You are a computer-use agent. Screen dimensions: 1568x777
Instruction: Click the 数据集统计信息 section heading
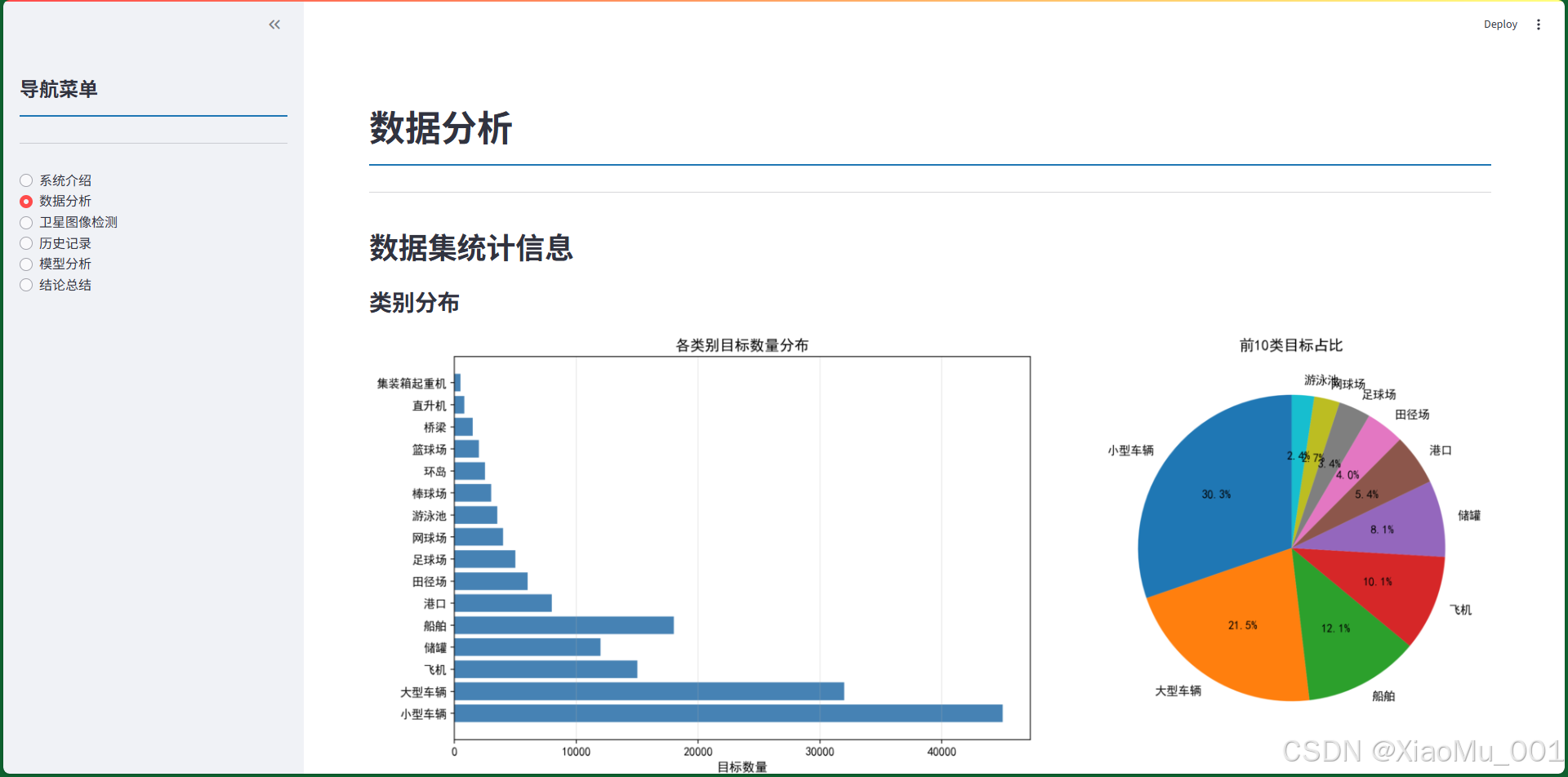(470, 249)
